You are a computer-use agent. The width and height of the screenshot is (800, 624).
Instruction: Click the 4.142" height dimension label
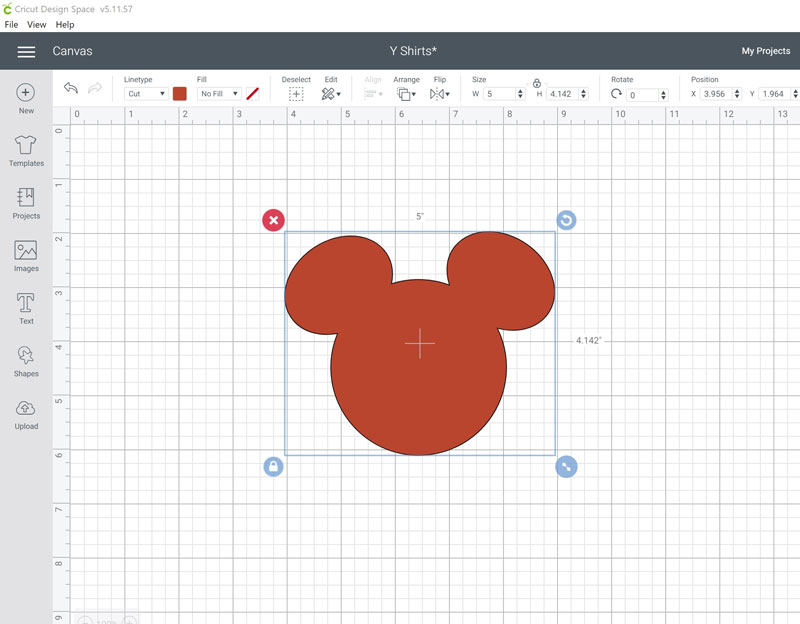589,340
